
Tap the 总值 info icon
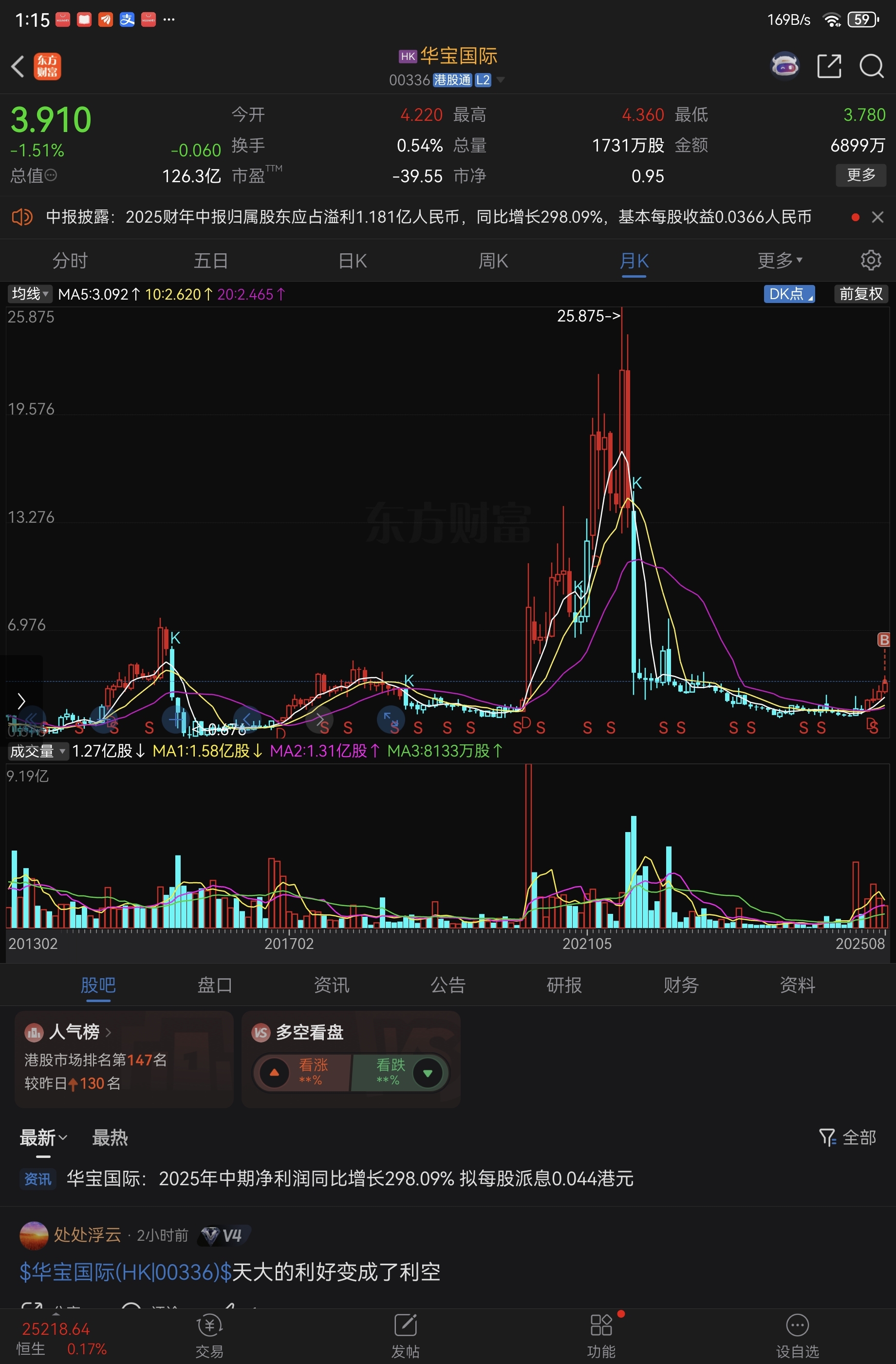point(51,175)
